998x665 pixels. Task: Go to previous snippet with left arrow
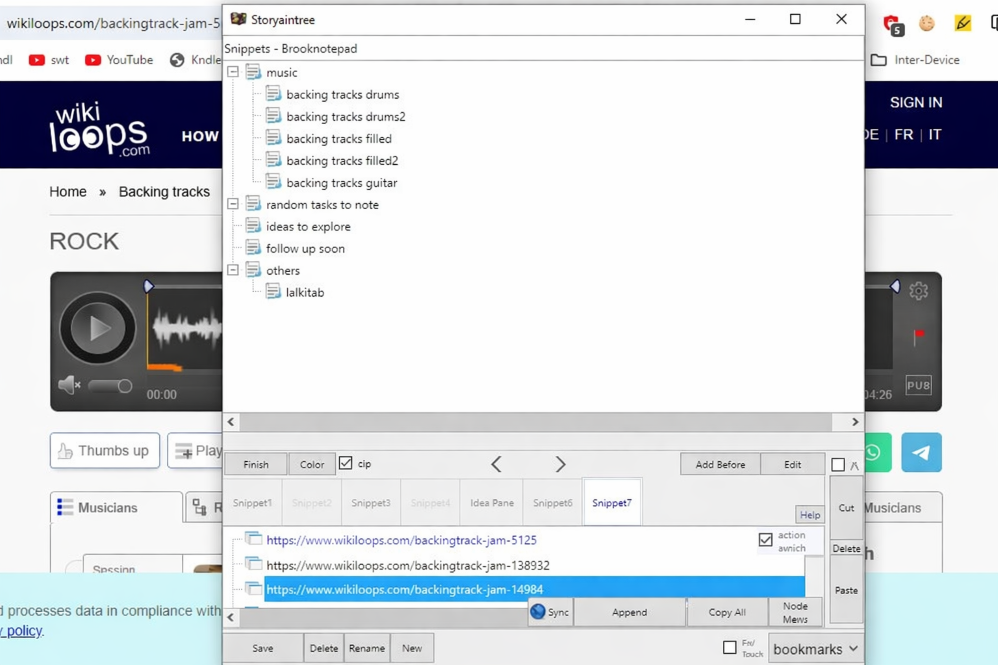pos(496,464)
